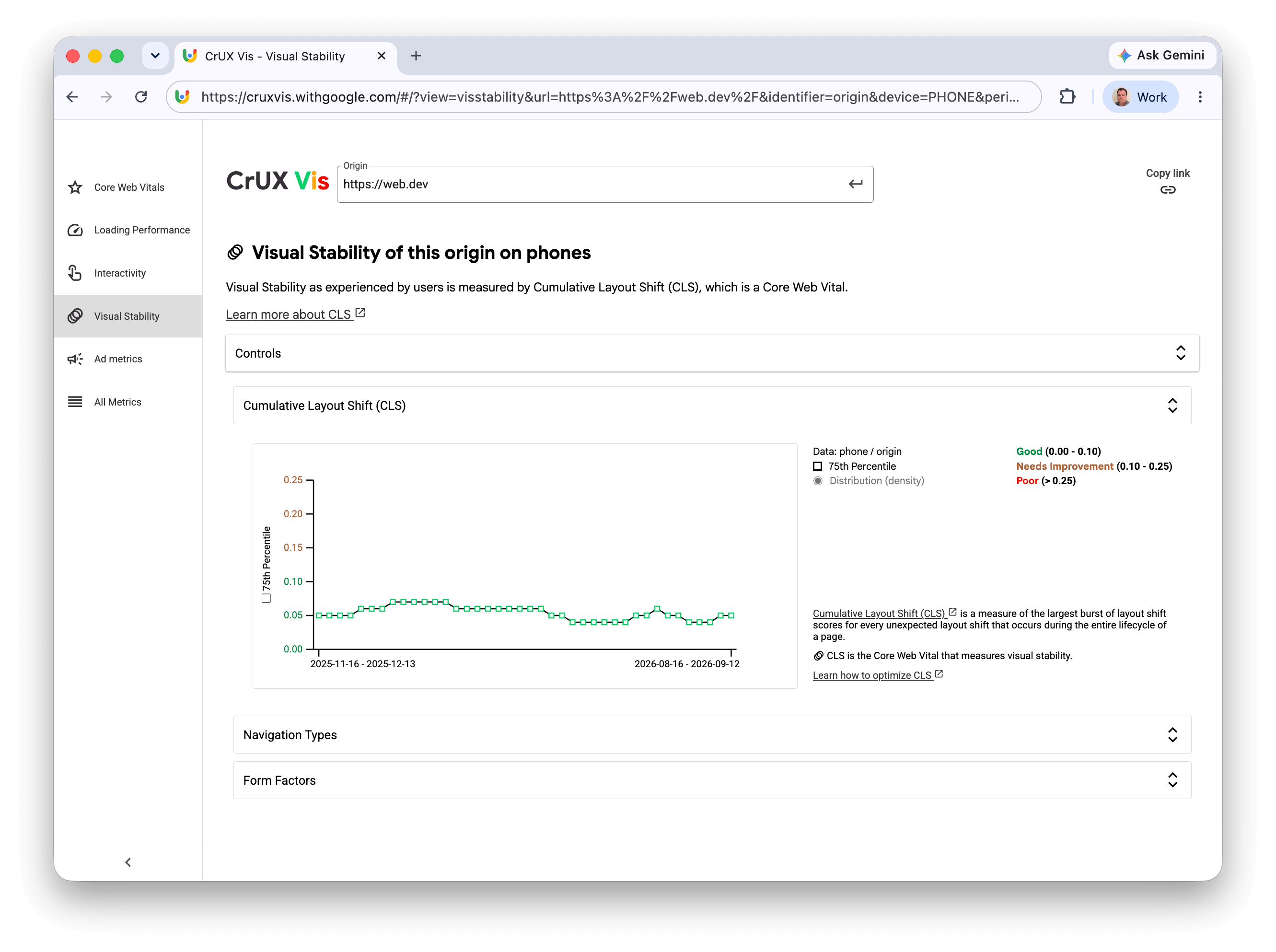Switch to Interactivity view
Image resolution: width=1276 pixels, height=952 pixels.
coord(128,273)
